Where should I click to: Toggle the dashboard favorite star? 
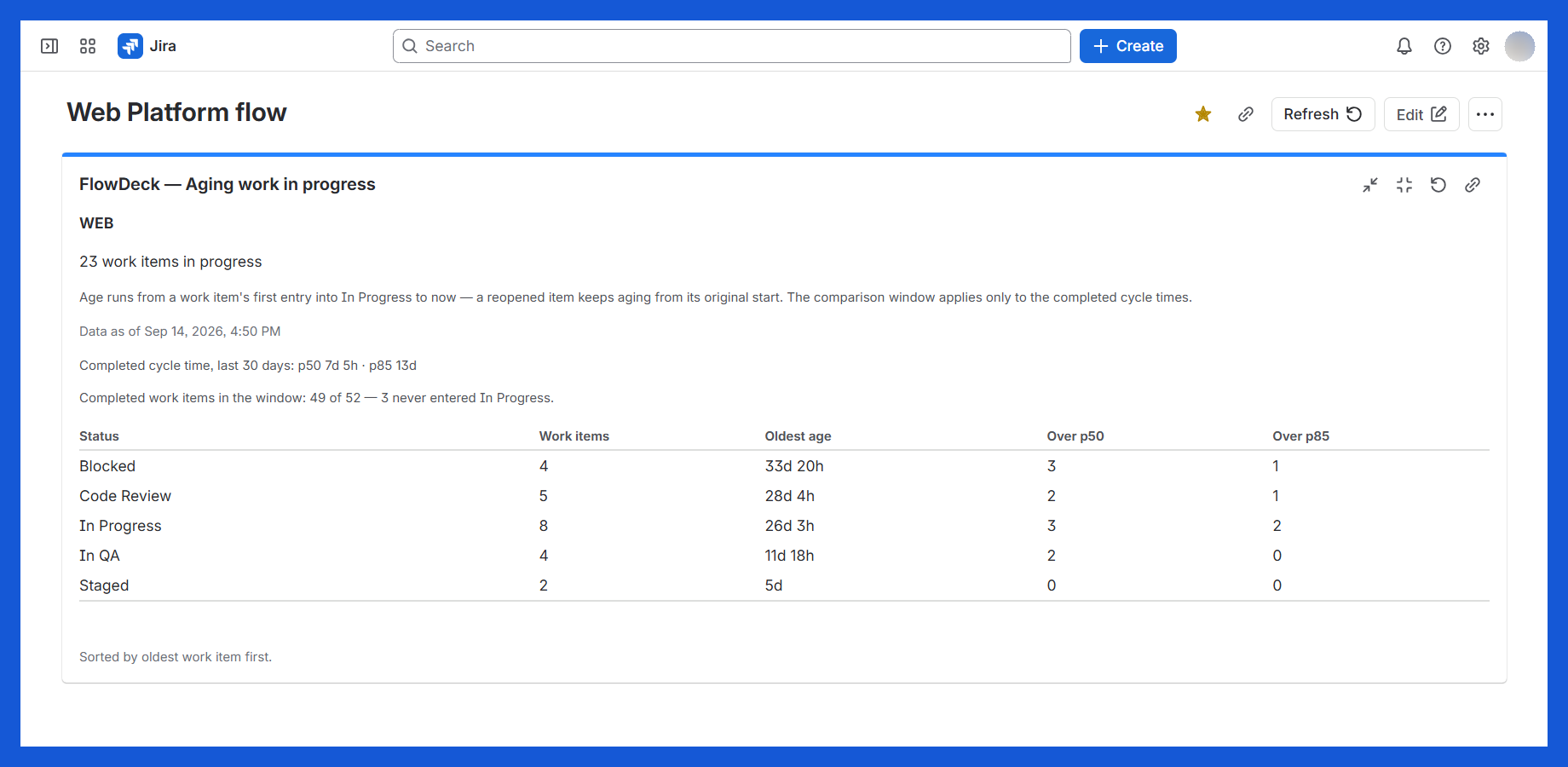pyautogui.click(x=1203, y=114)
